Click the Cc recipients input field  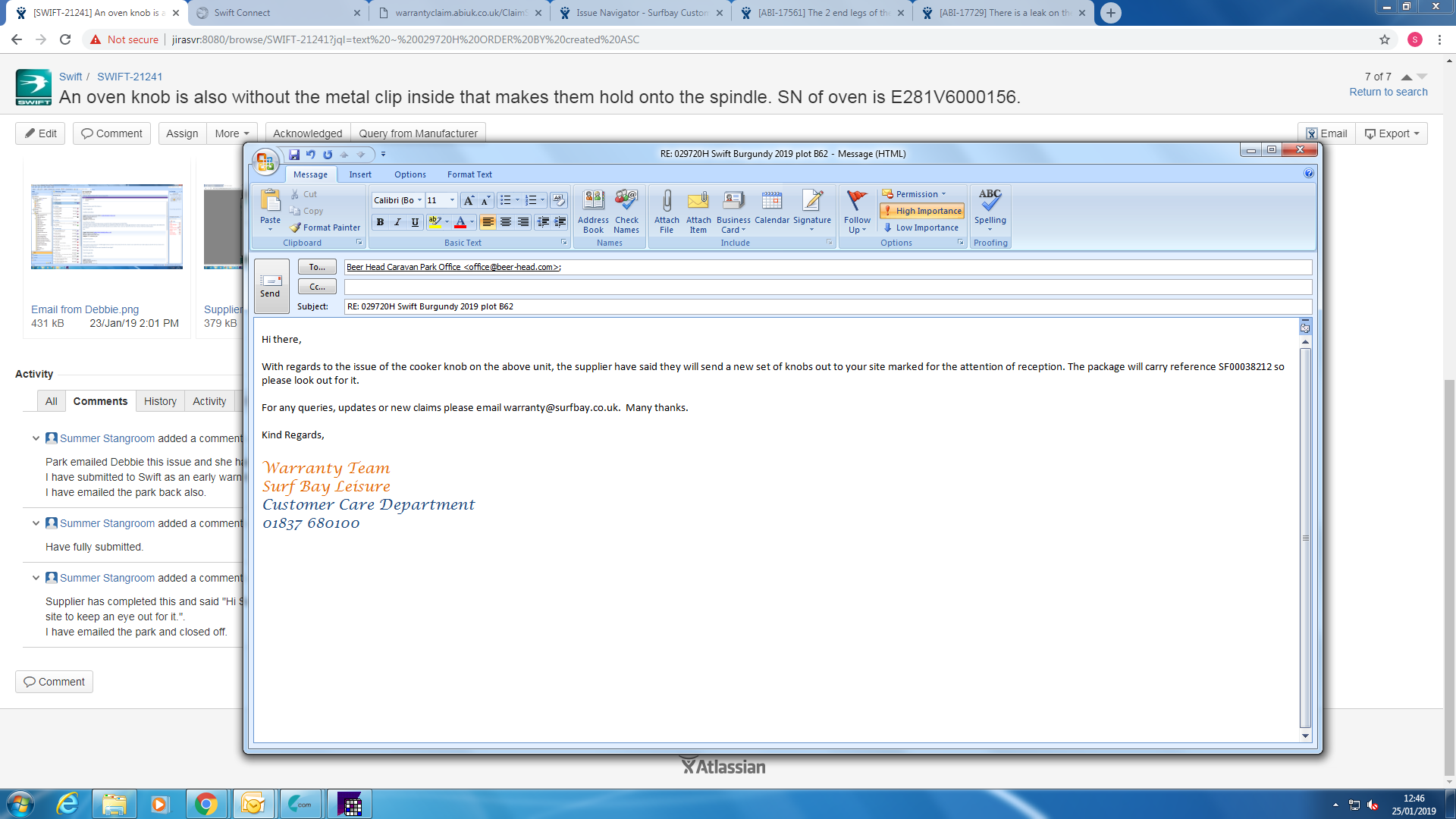coord(827,287)
